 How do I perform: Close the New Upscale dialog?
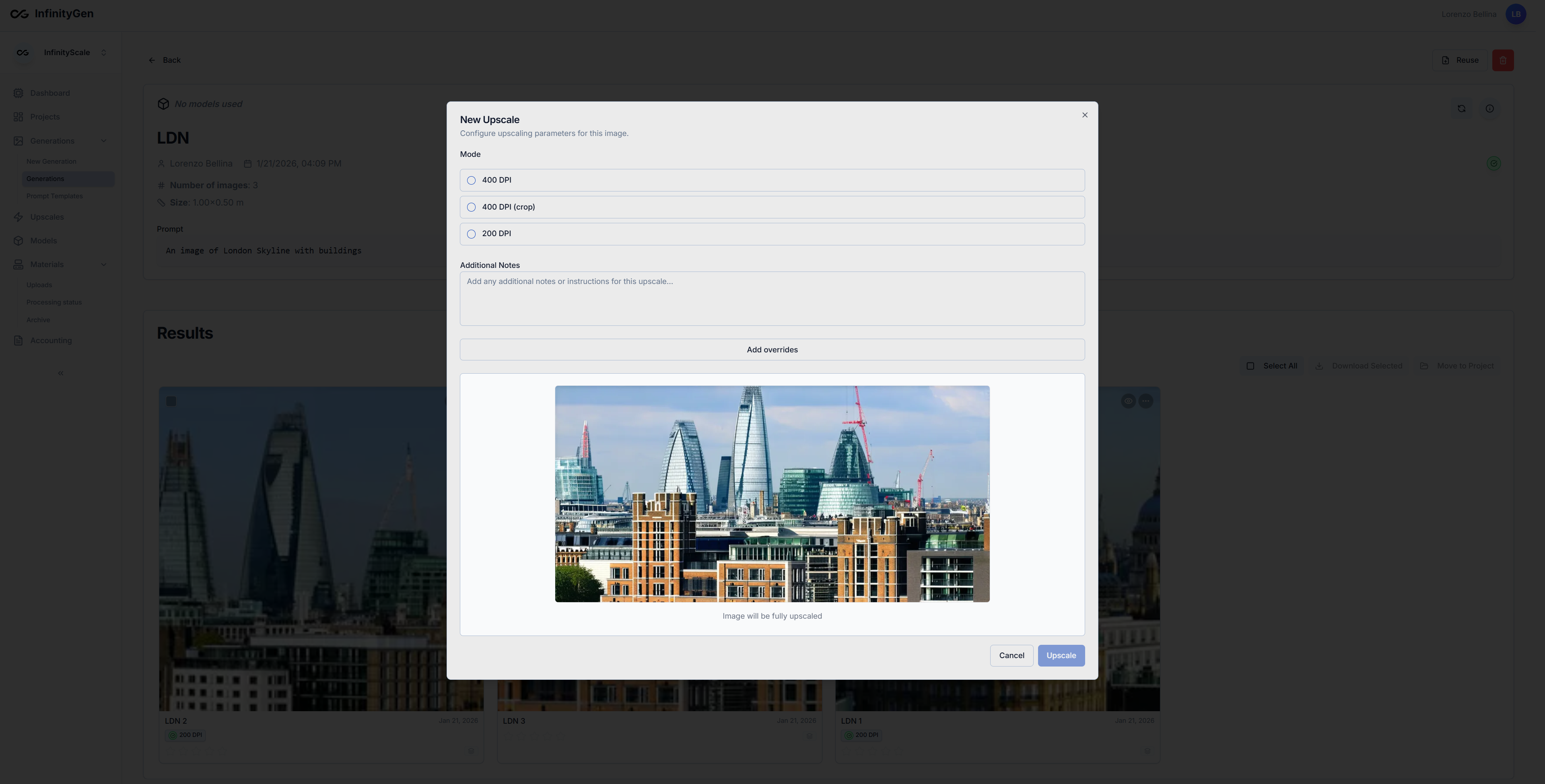tap(1084, 115)
